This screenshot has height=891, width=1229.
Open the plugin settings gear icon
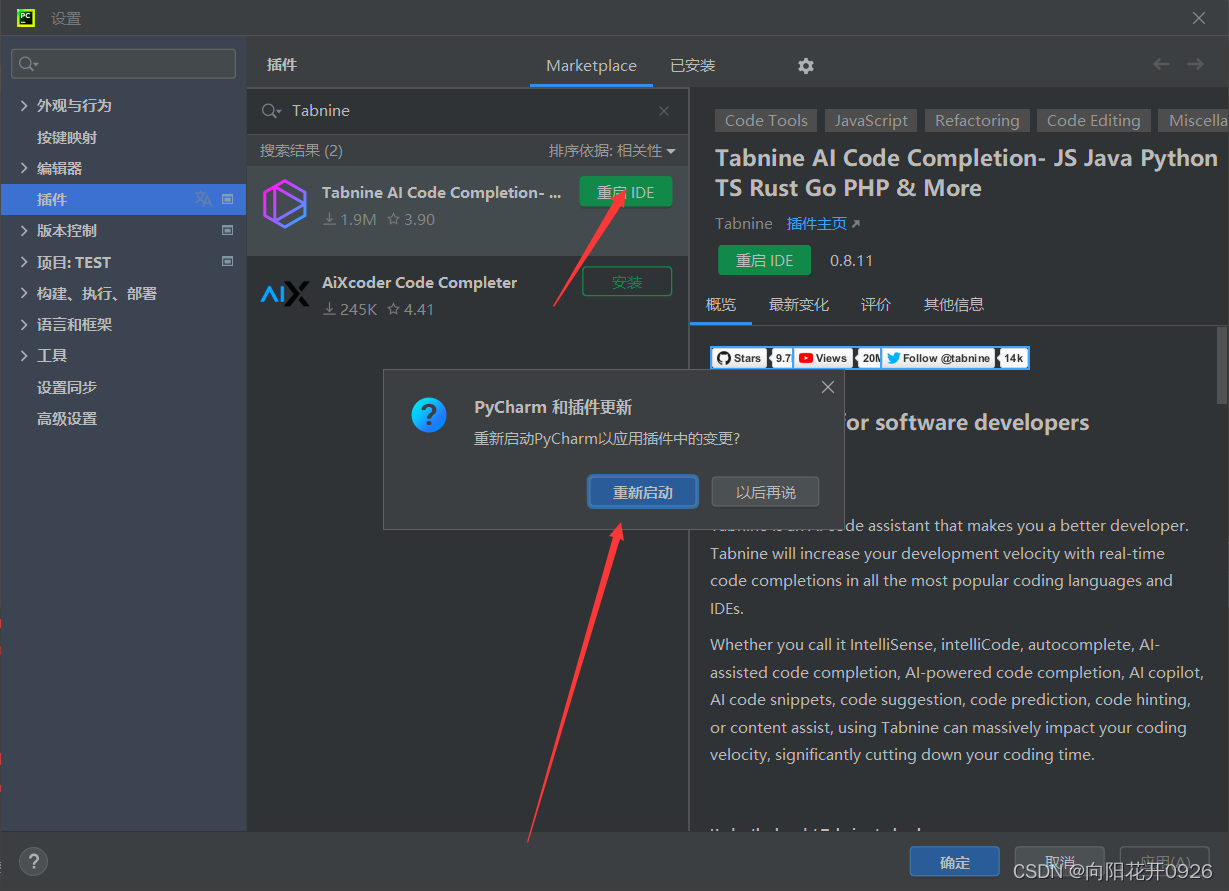tap(806, 66)
